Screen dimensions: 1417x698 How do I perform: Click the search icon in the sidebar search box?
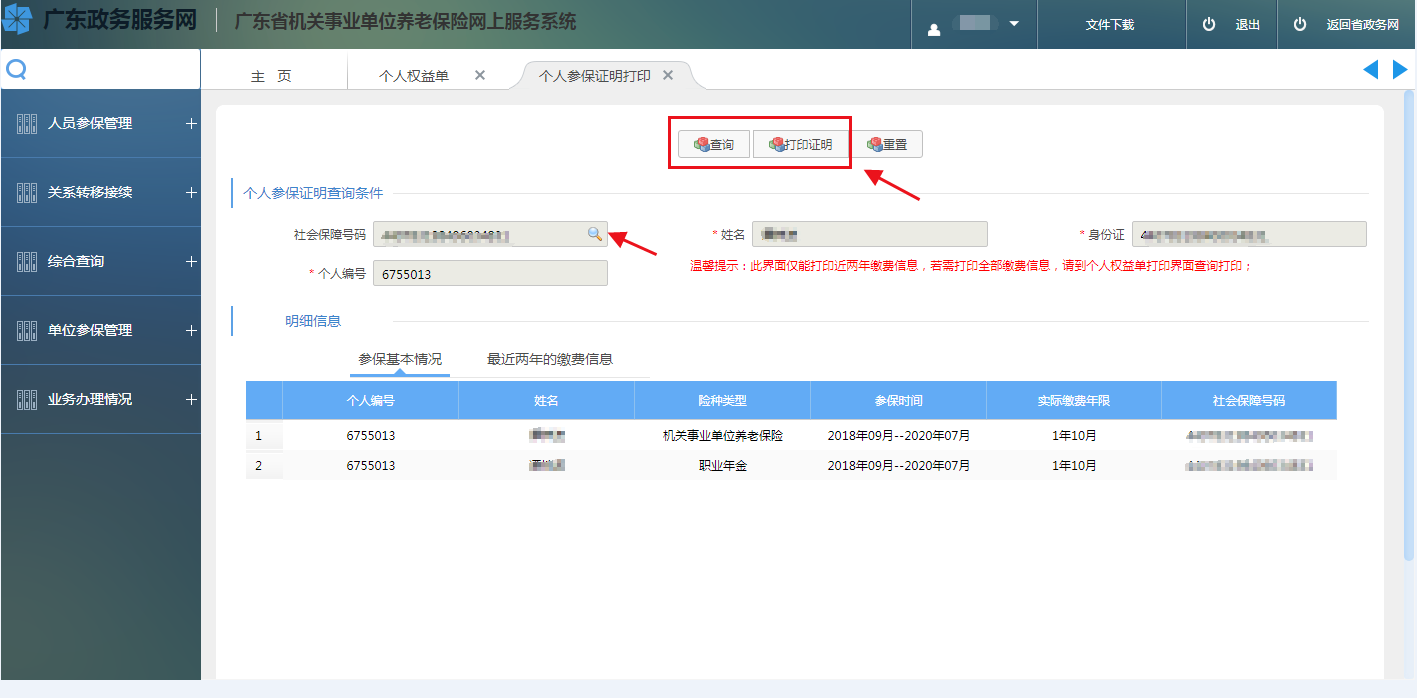pos(16,69)
